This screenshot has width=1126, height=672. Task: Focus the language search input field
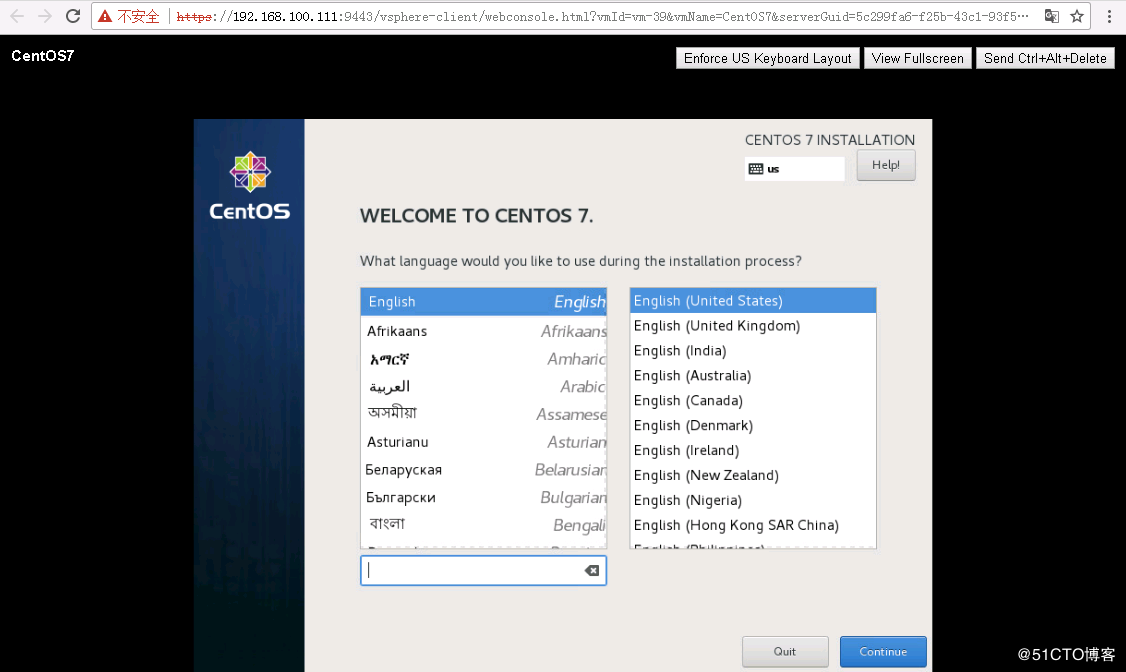pyautogui.click(x=470, y=570)
